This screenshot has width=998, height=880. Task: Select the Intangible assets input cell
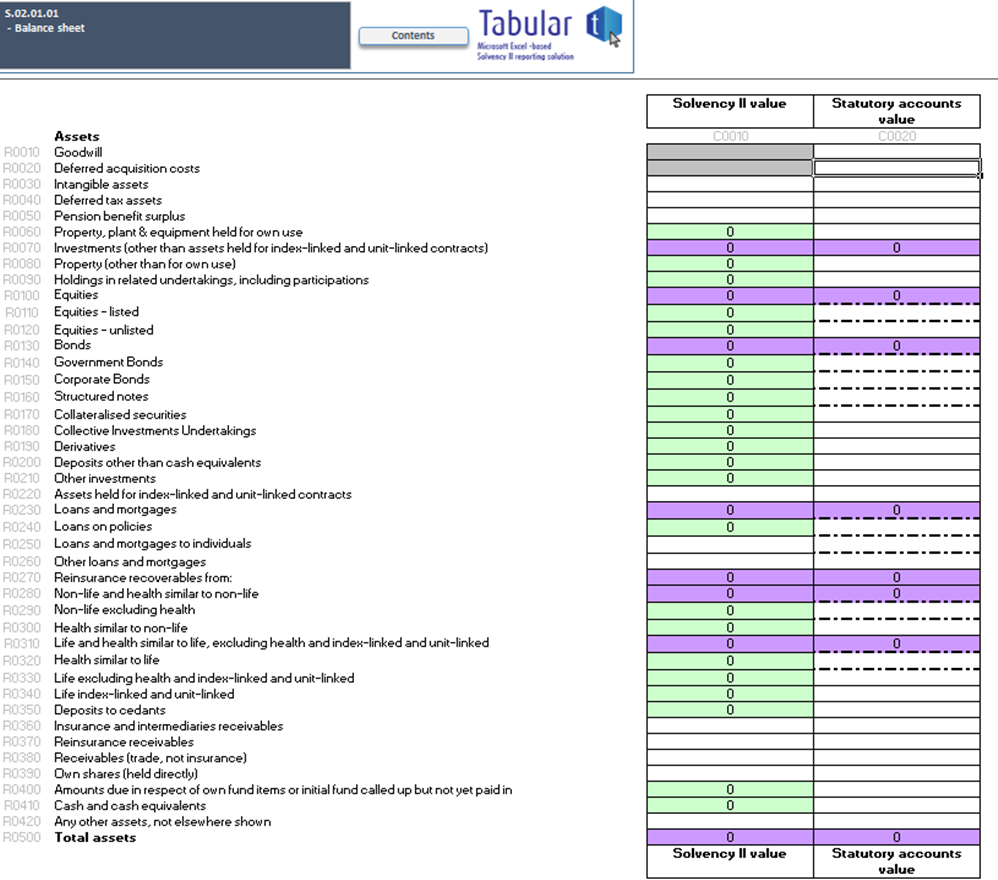tap(728, 184)
